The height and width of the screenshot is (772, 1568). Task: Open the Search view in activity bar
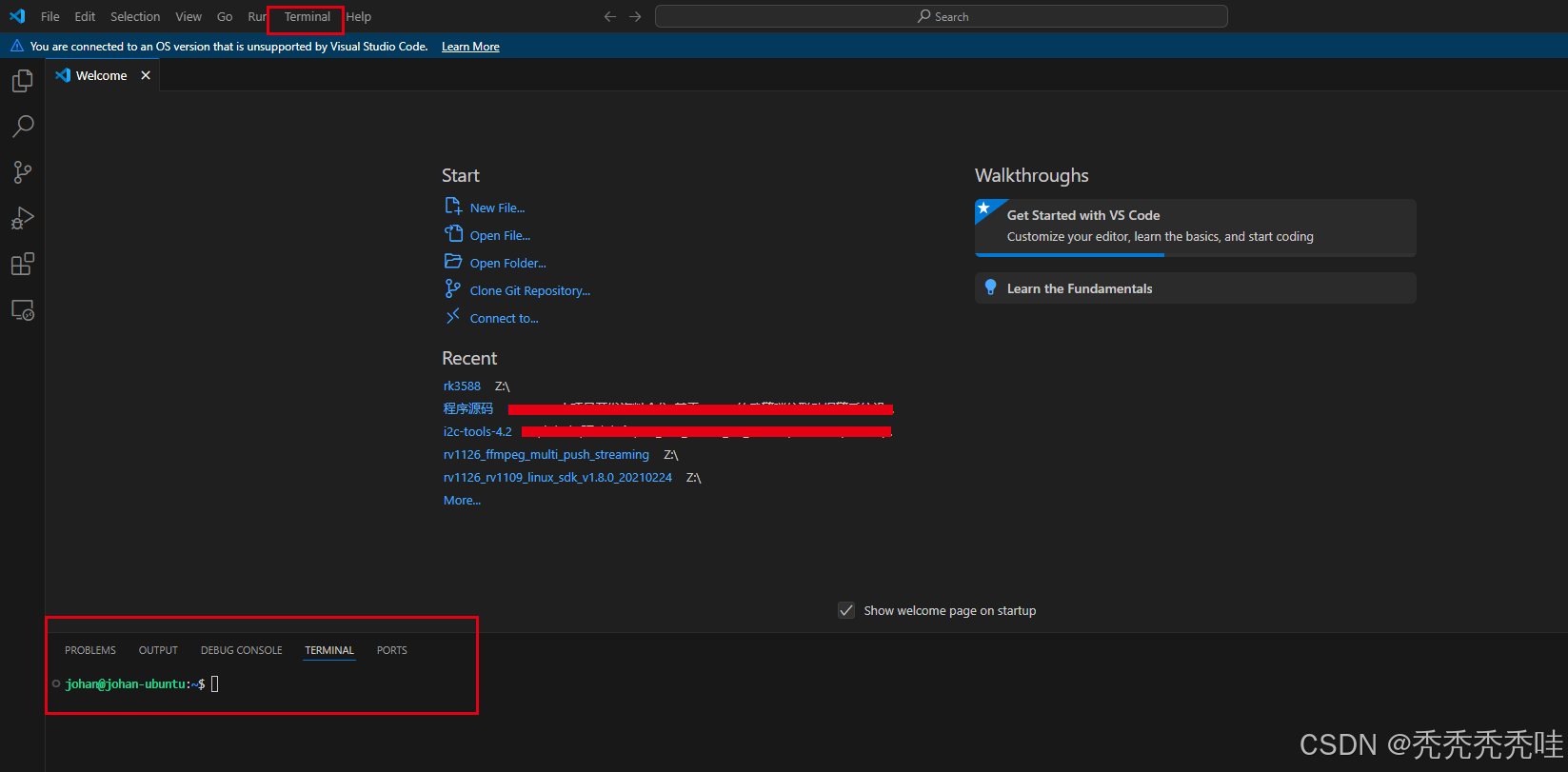pos(23,127)
